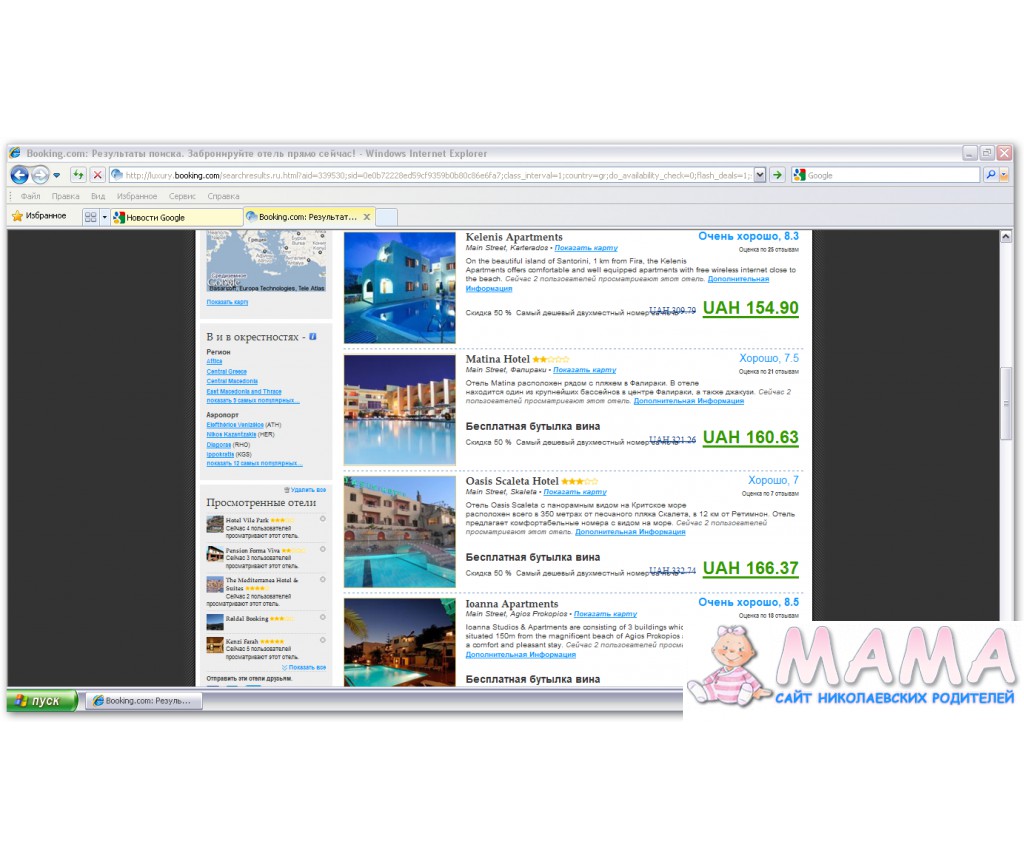Open the Matina Hotel title link
Image resolution: width=1024 pixels, height=860 pixels.
pos(497,359)
